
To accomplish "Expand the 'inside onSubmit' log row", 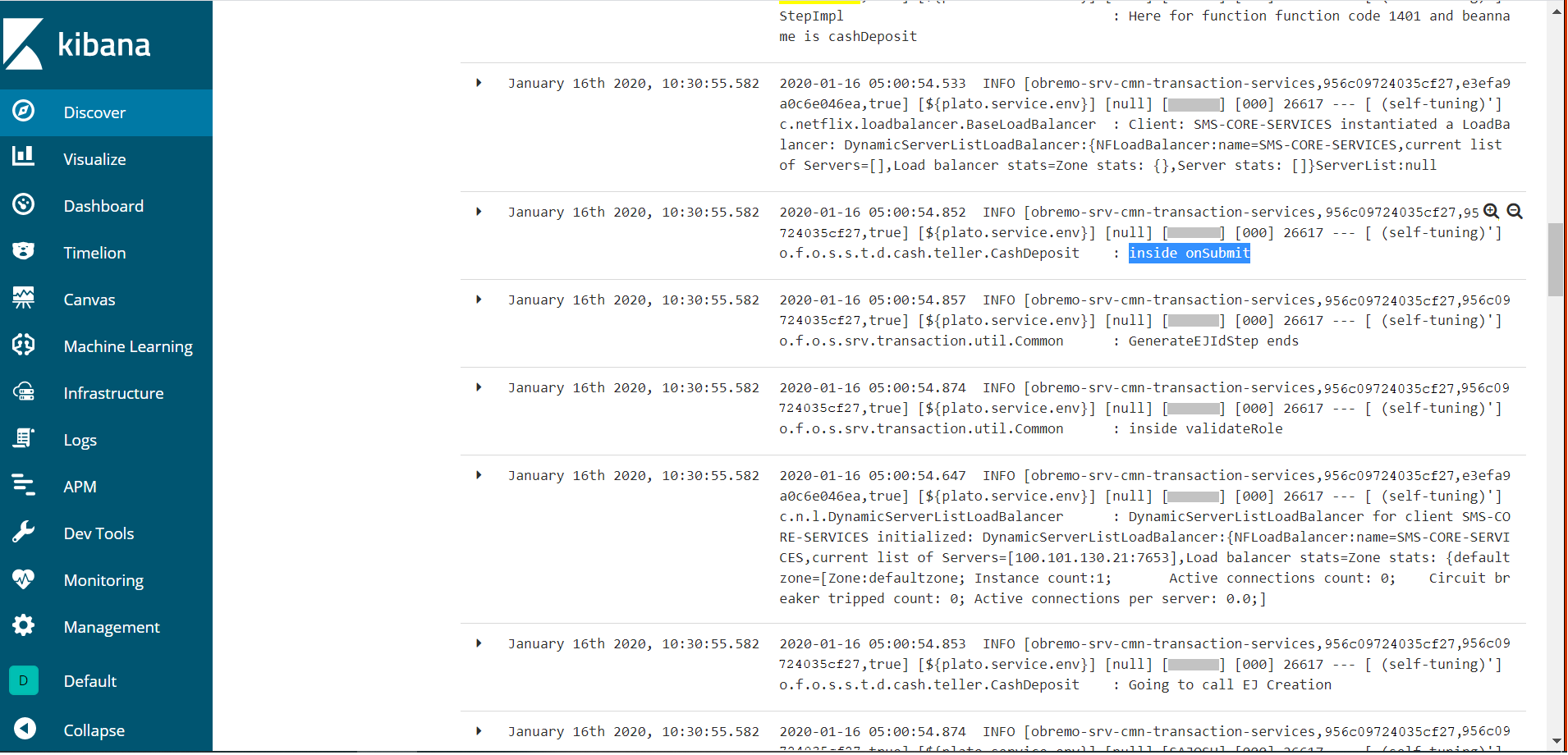I will (x=479, y=212).
